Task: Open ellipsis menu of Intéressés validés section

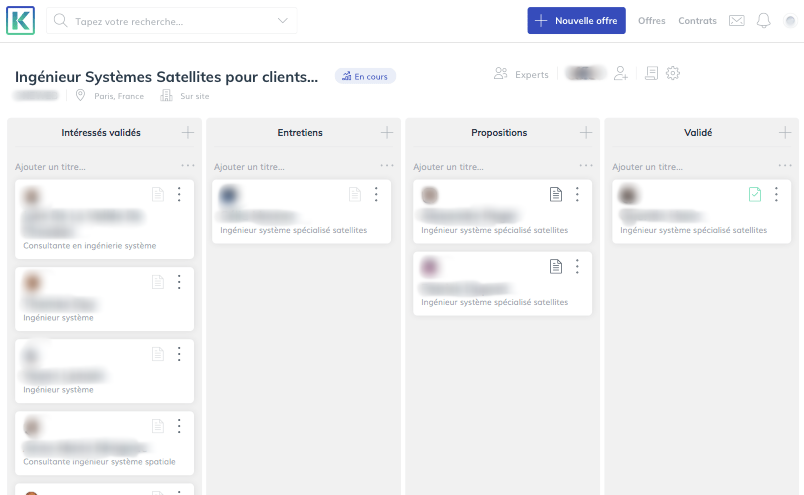Action: coord(188,165)
